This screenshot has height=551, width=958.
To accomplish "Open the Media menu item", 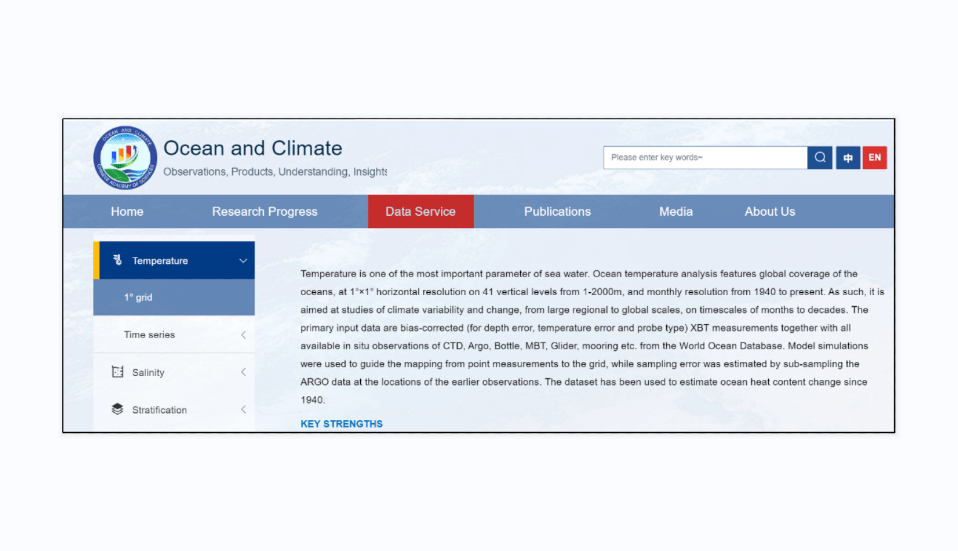I will point(676,211).
